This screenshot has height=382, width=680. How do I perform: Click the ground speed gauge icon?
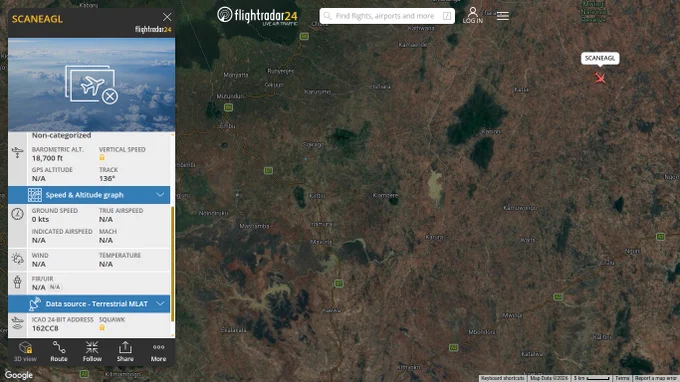(x=17, y=214)
